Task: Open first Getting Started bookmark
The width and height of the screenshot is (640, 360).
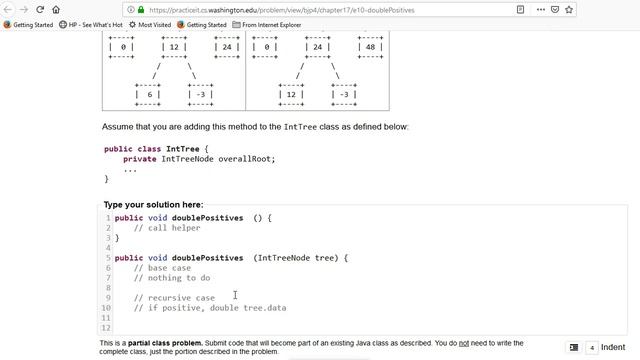Action: (28, 25)
